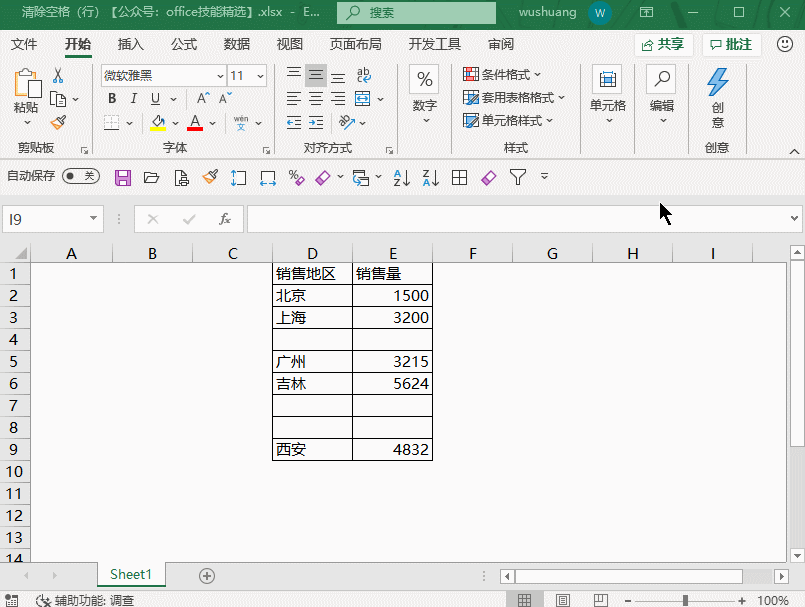Switch to 插入 tab

pyautogui.click(x=130, y=44)
